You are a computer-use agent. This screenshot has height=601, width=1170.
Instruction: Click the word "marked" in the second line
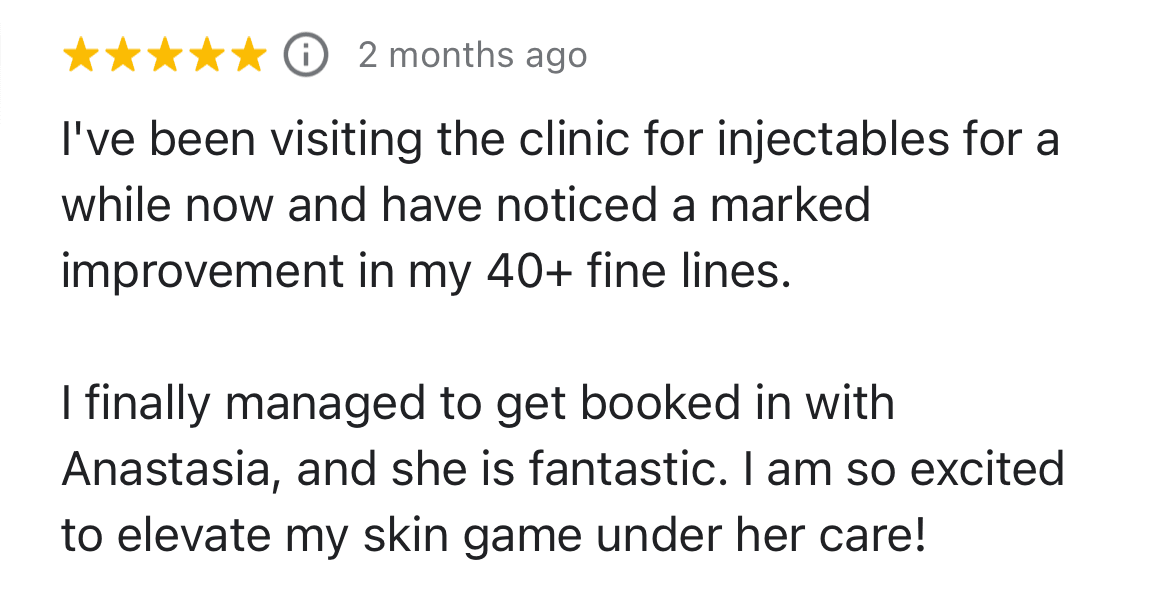(790, 206)
